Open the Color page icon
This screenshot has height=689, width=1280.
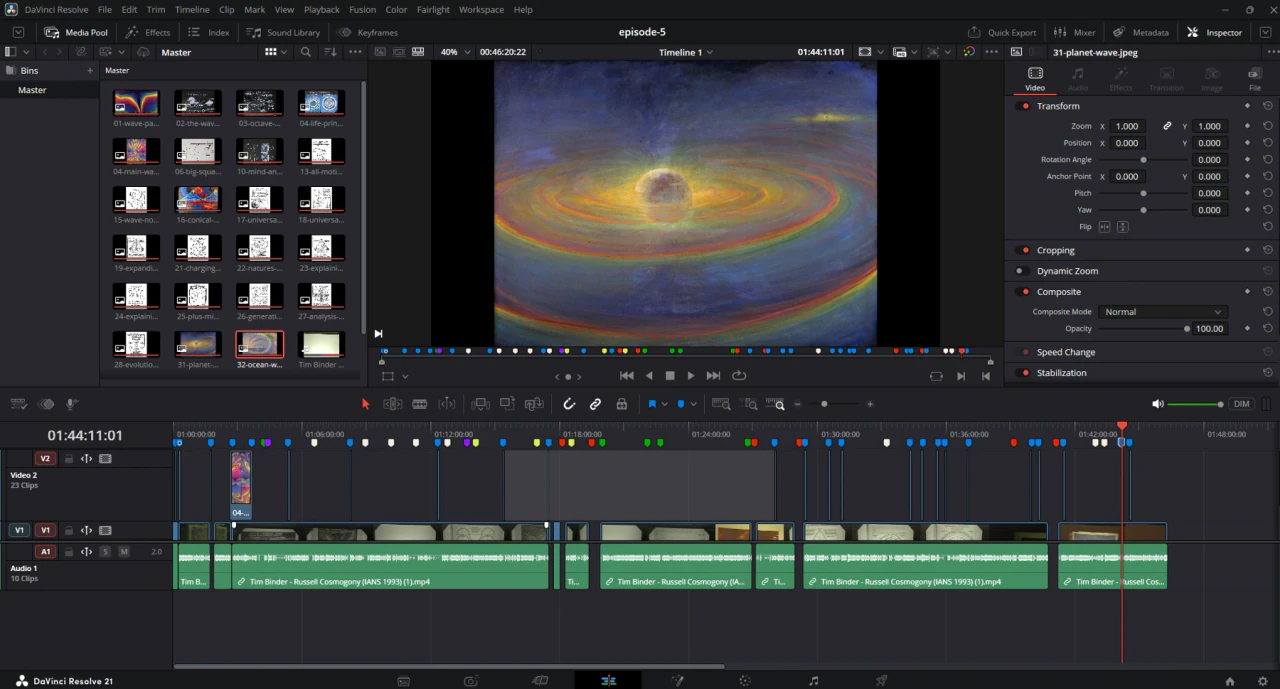pyautogui.click(x=745, y=681)
